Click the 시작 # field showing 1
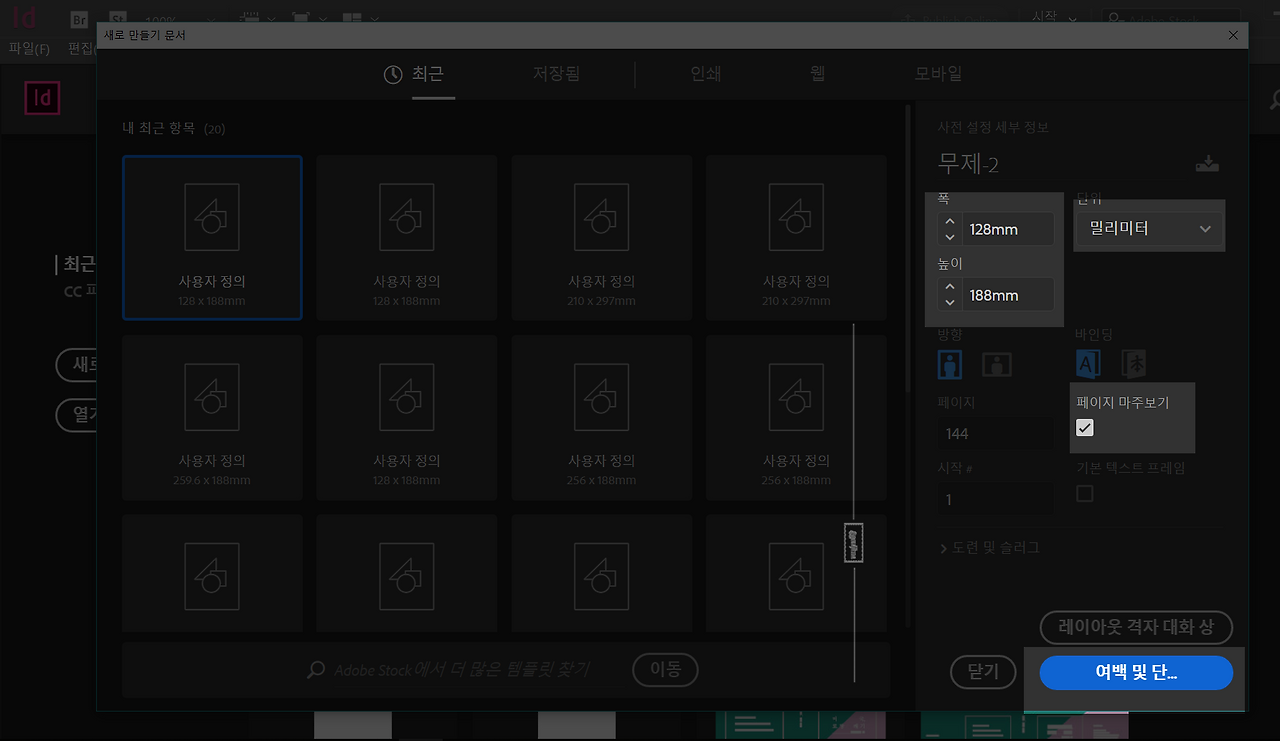The height and width of the screenshot is (741, 1280). tap(996, 500)
